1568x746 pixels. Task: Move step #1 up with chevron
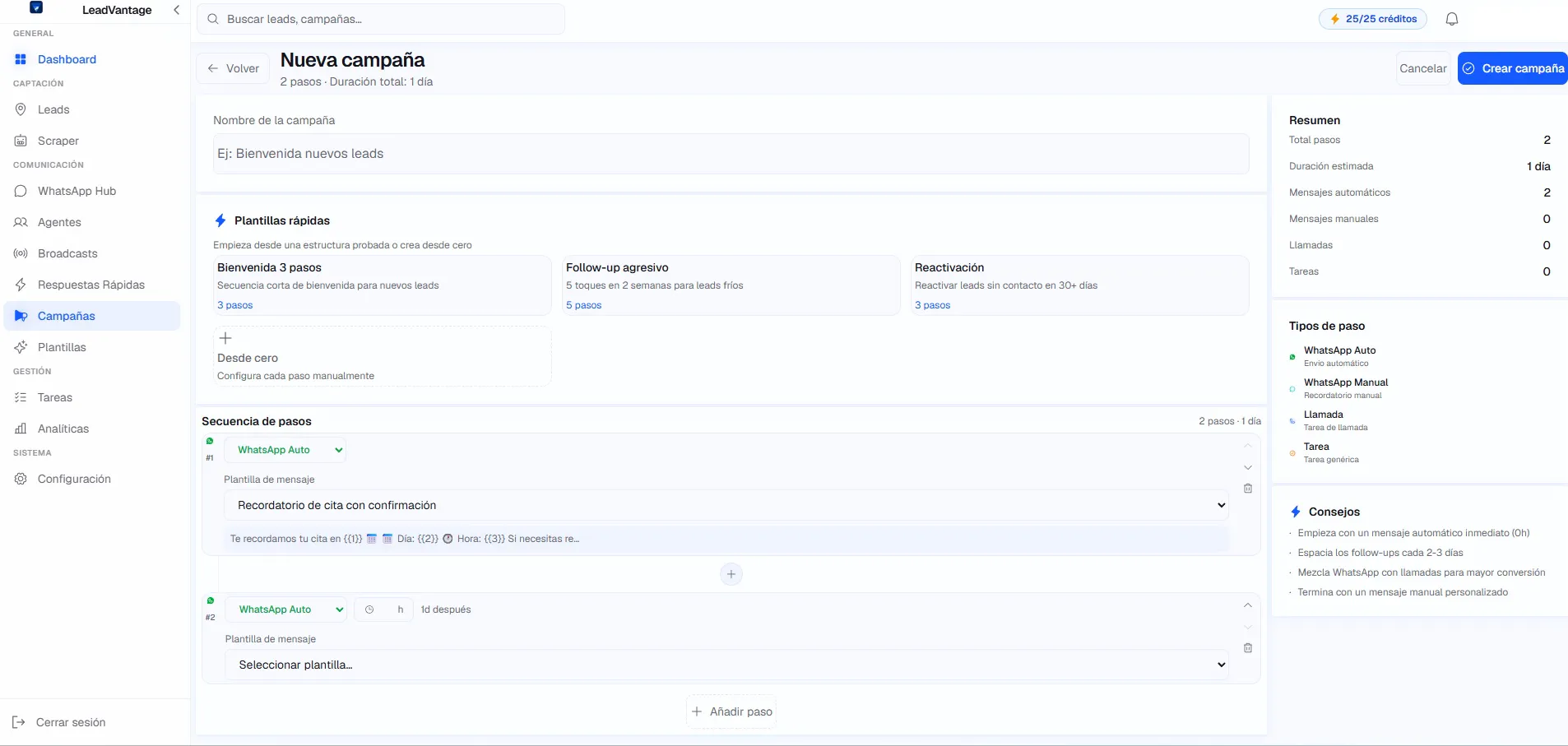[x=1248, y=446]
